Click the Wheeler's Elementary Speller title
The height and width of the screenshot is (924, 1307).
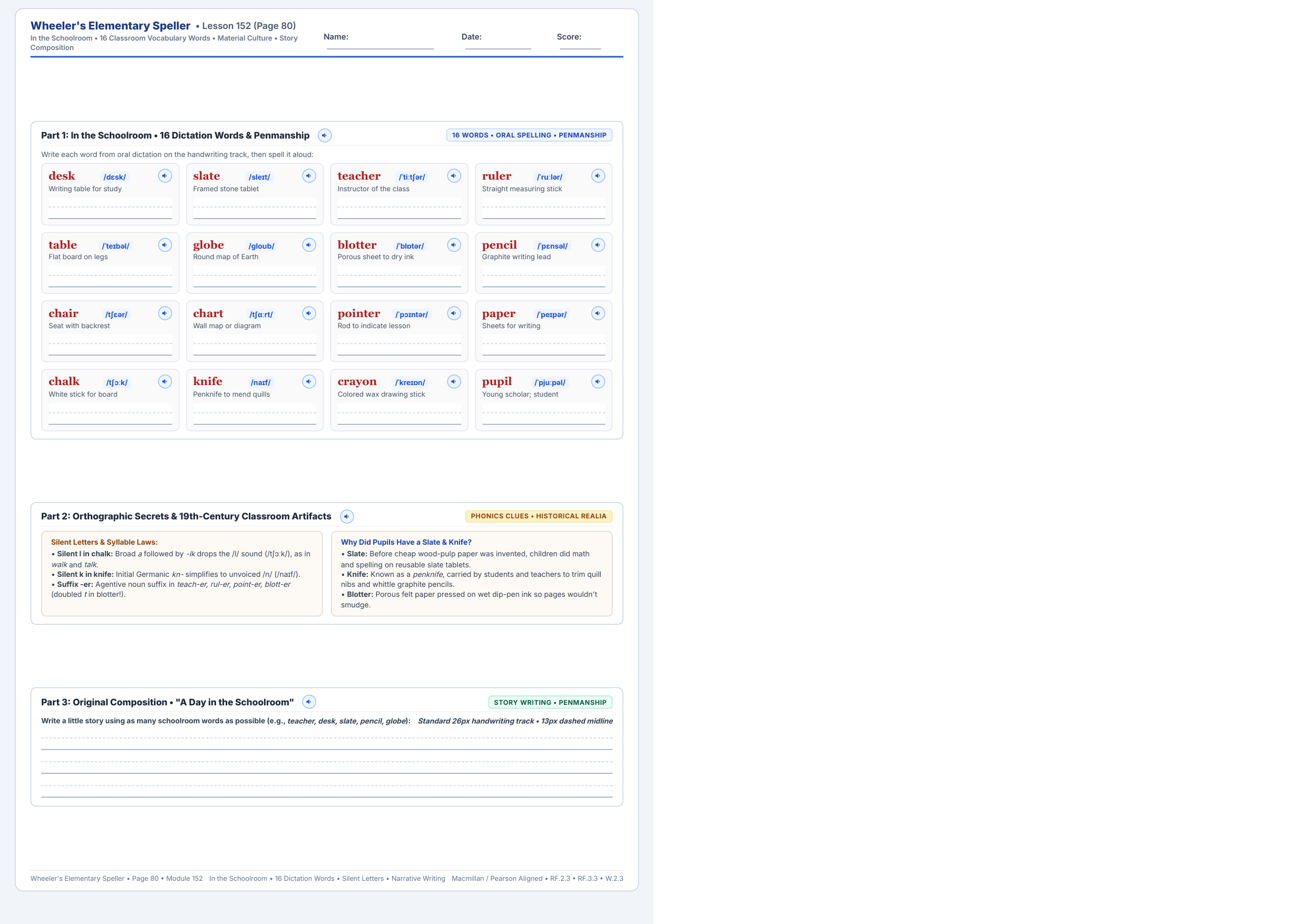111,26
